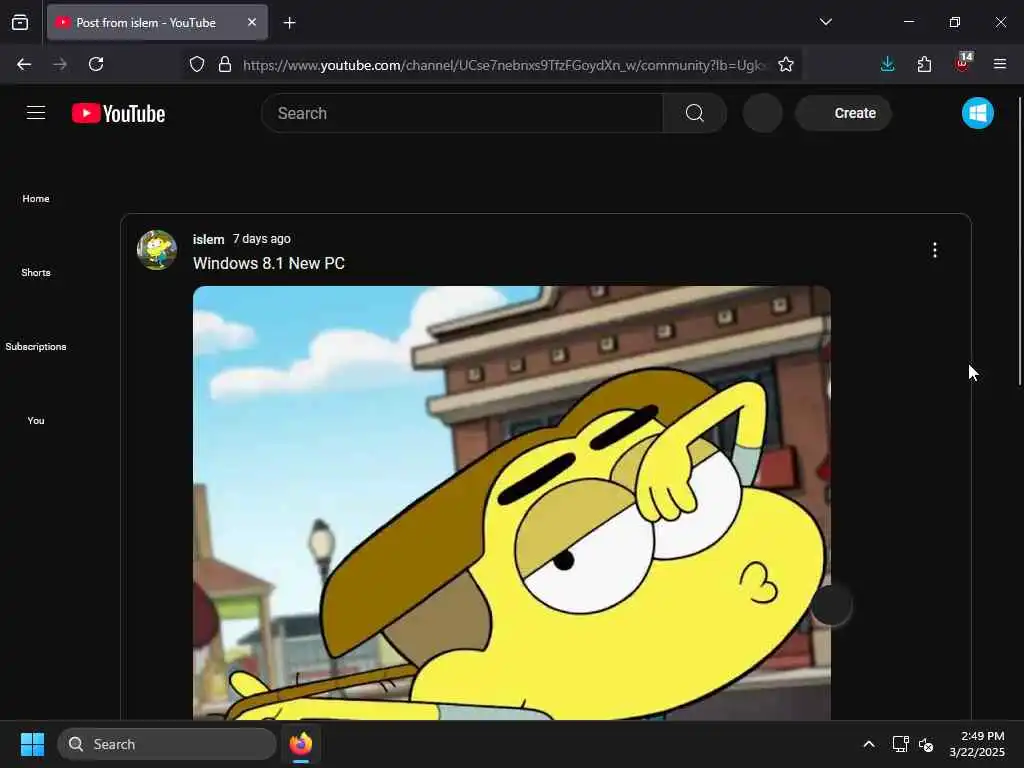Click the muted volume tray icon
Image resolution: width=1024 pixels, height=768 pixels.
pyautogui.click(x=925, y=744)
